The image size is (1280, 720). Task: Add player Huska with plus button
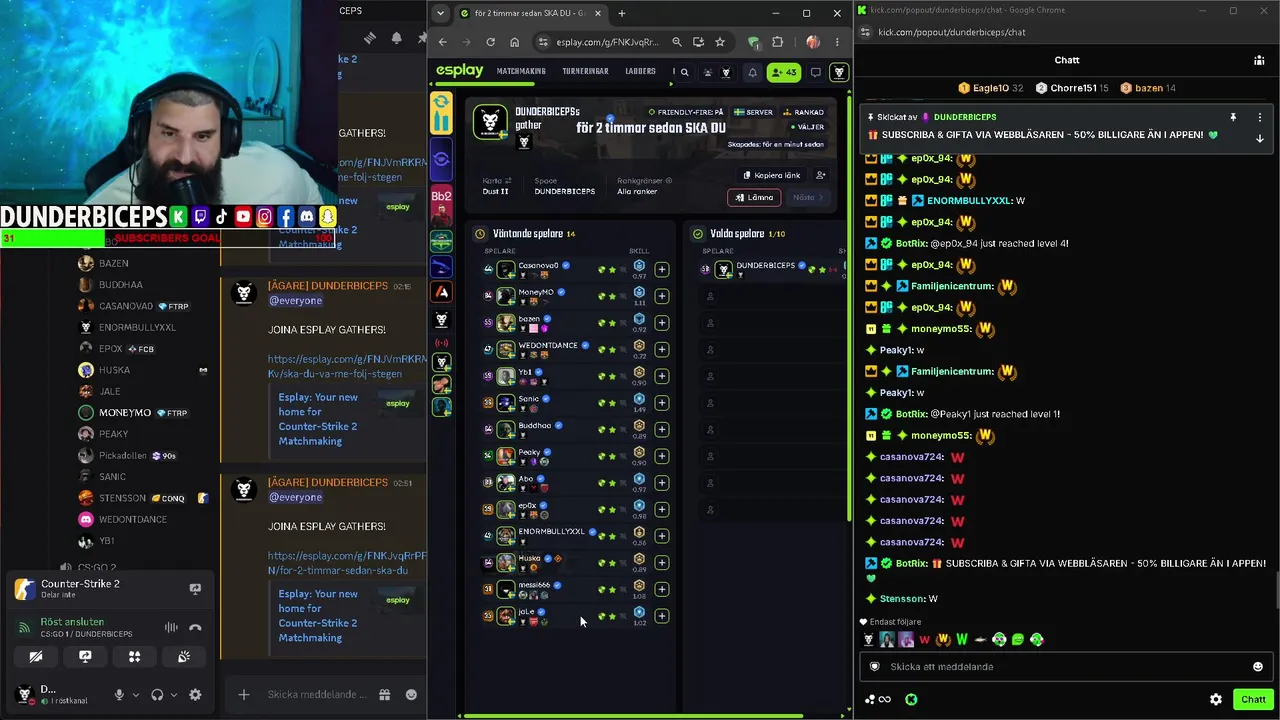661,562
